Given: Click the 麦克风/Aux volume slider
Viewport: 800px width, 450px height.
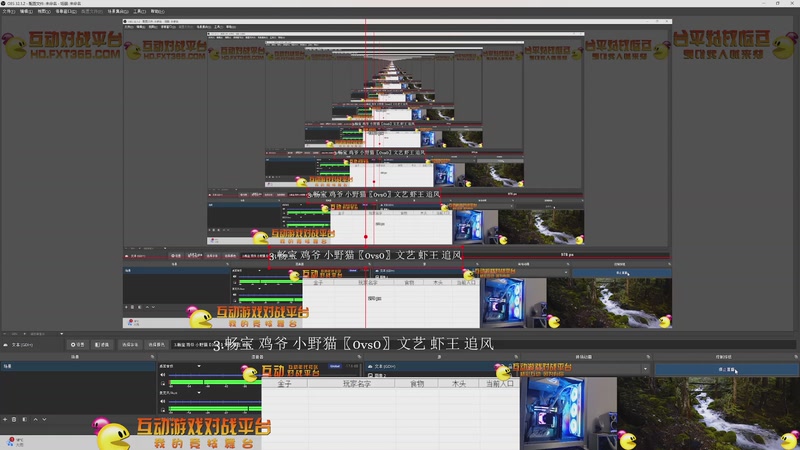Looking at the screenshot, I should coord(214,402).
